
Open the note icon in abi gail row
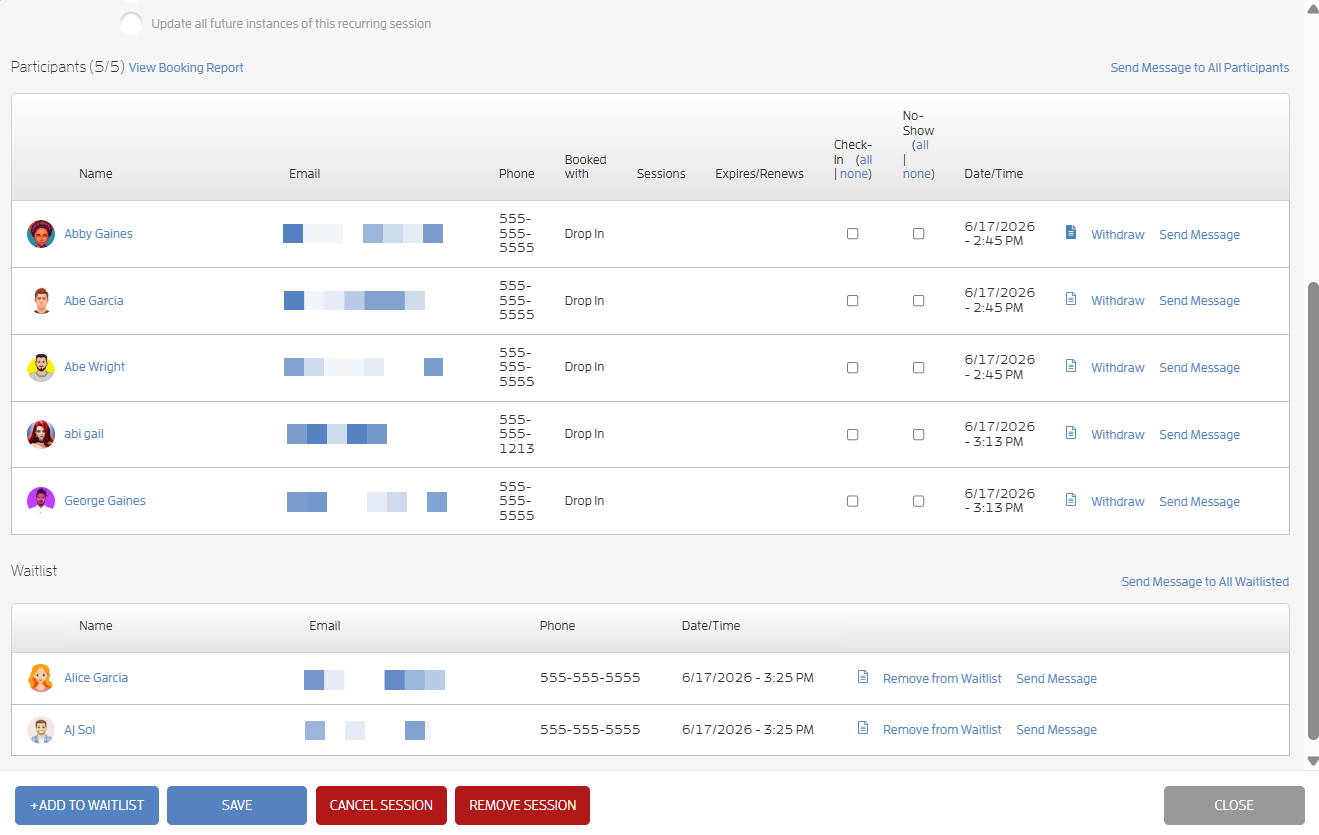(1071, 433)
